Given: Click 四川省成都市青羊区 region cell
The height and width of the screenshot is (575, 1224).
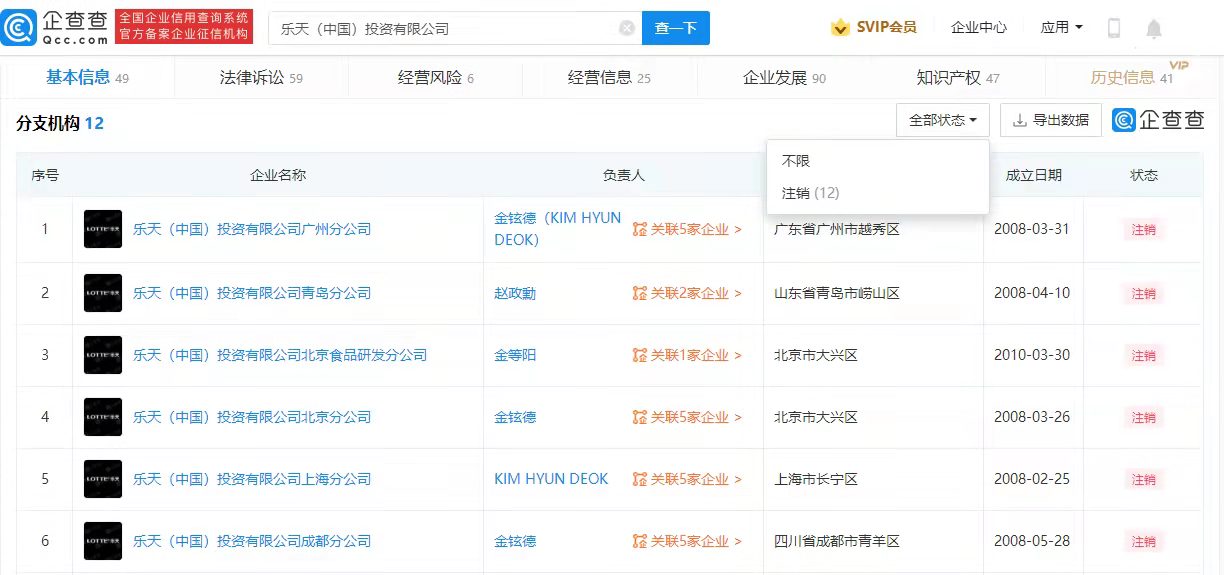Looking at the screenshot, I should 837,541.
